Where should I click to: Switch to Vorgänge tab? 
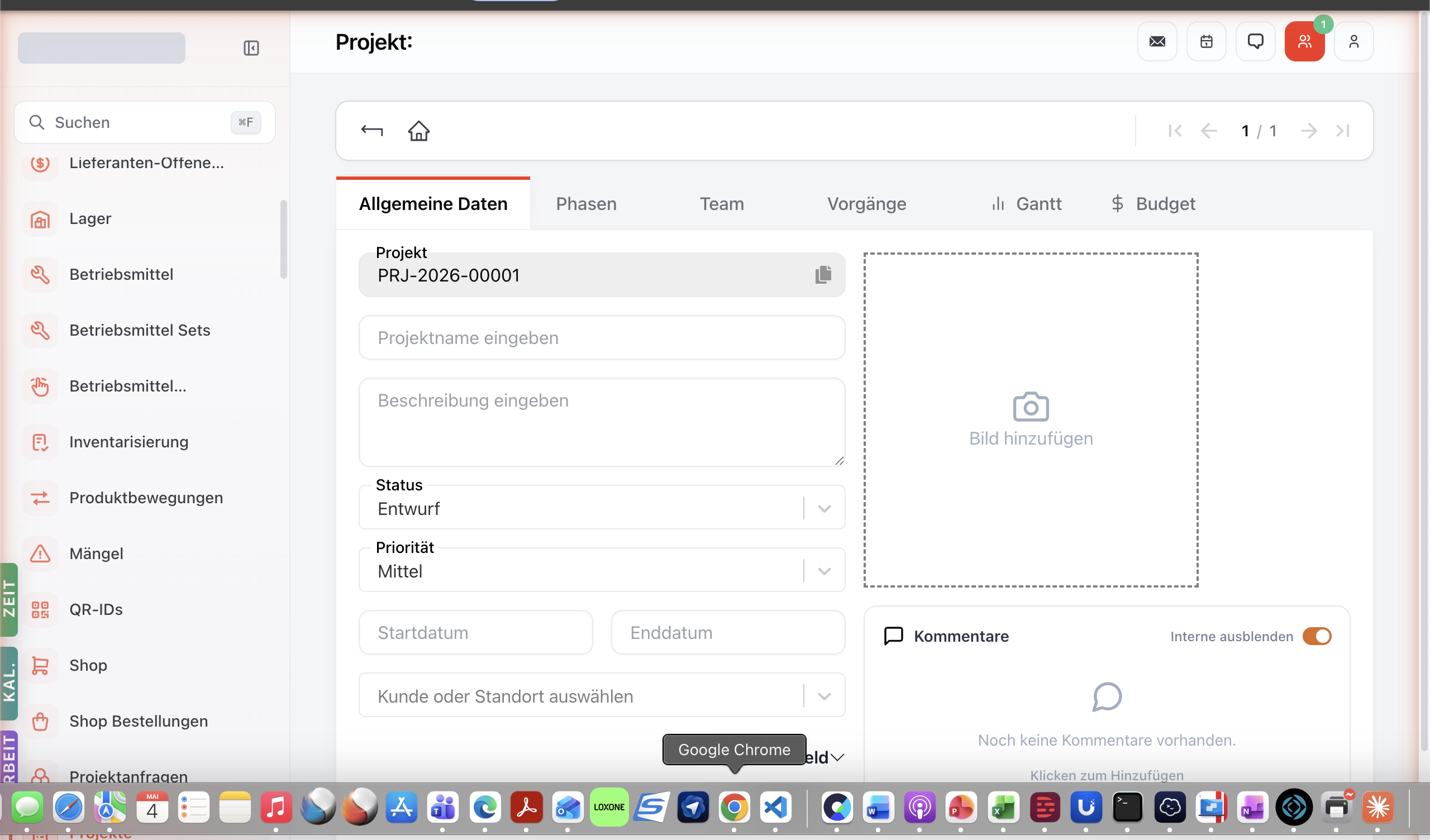(866, 204)
